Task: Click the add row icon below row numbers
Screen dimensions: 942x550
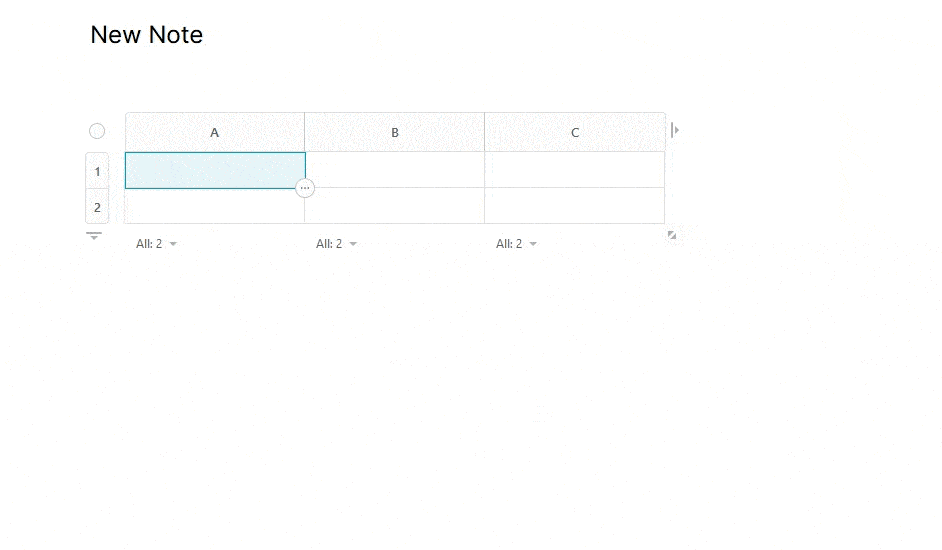Action: [94, 236]
